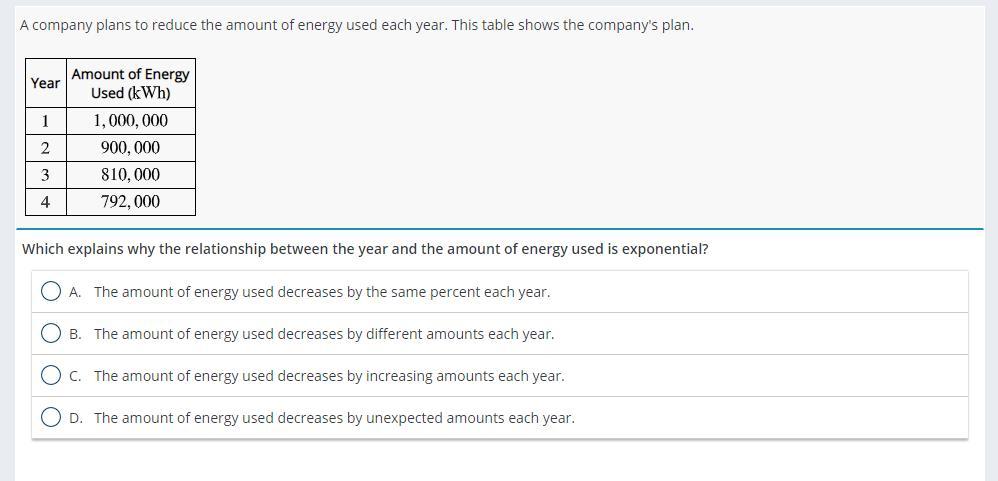Click the 'A company plans to reduce' intro sentence
Screen dimensions: 998x481
[x=356, y=25]
